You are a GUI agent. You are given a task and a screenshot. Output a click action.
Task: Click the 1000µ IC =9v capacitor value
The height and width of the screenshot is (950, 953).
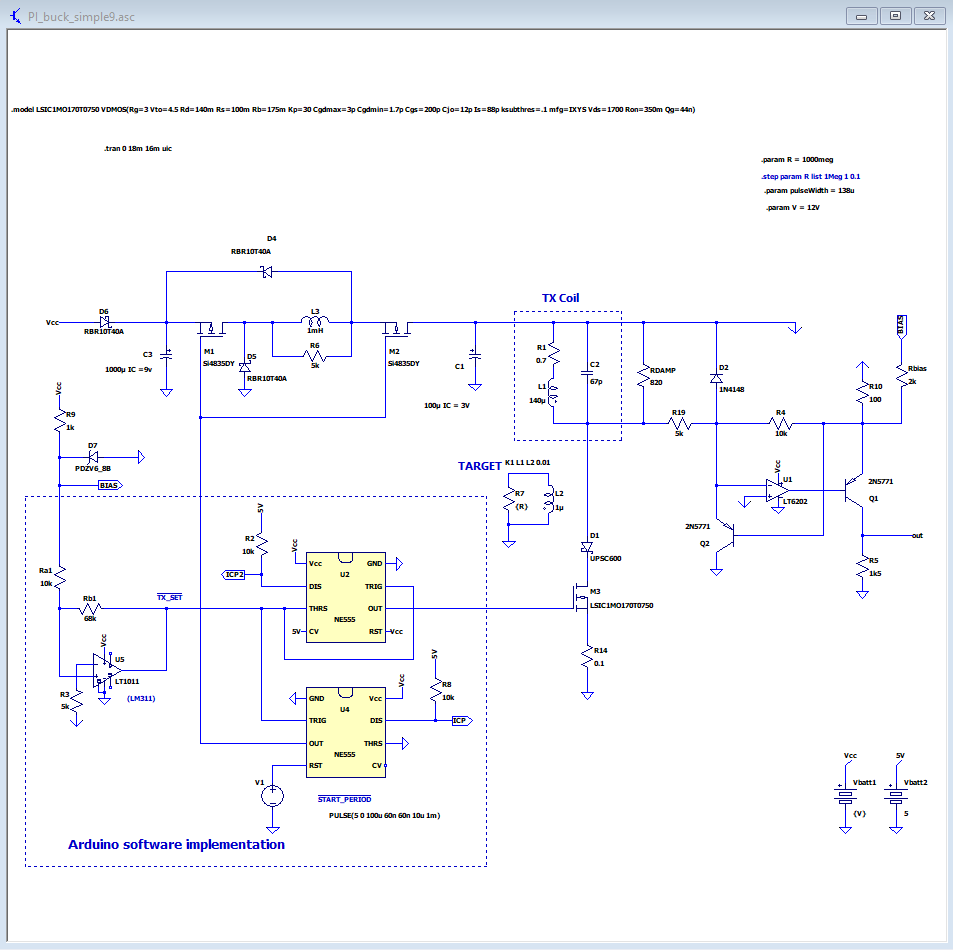(x=128, y=370)
